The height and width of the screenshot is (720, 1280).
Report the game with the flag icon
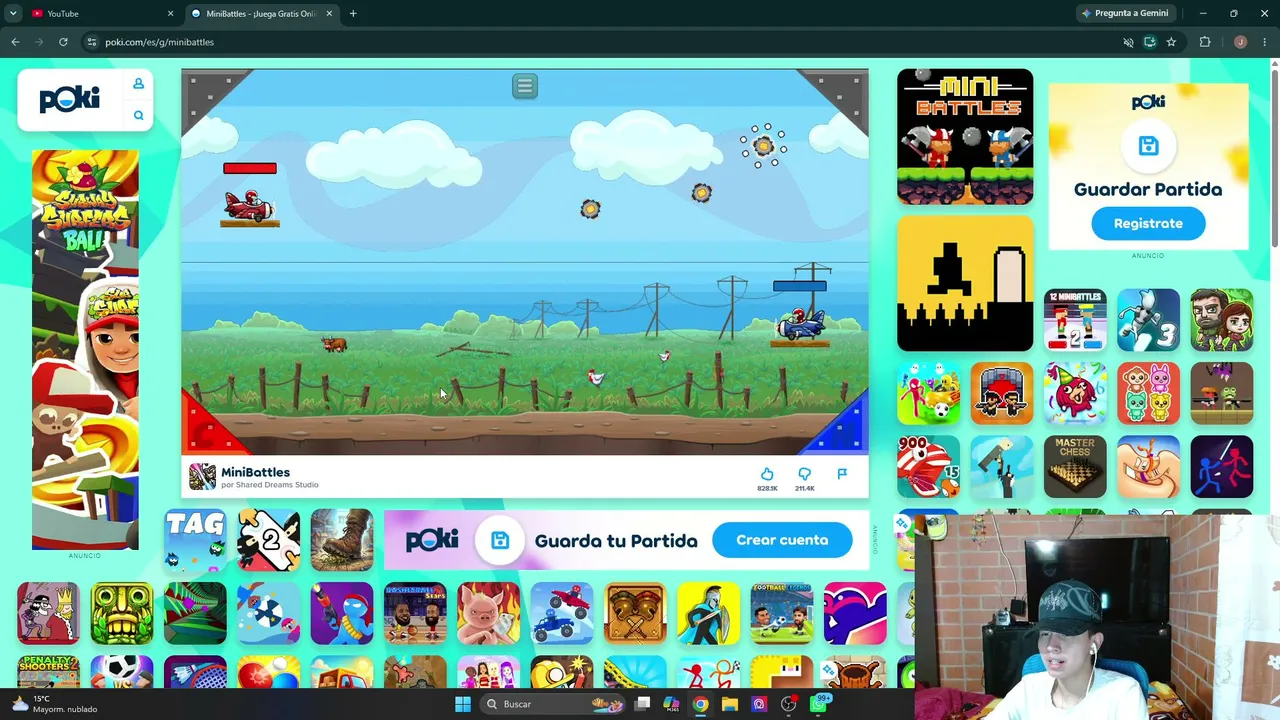[x=842, y=474]
